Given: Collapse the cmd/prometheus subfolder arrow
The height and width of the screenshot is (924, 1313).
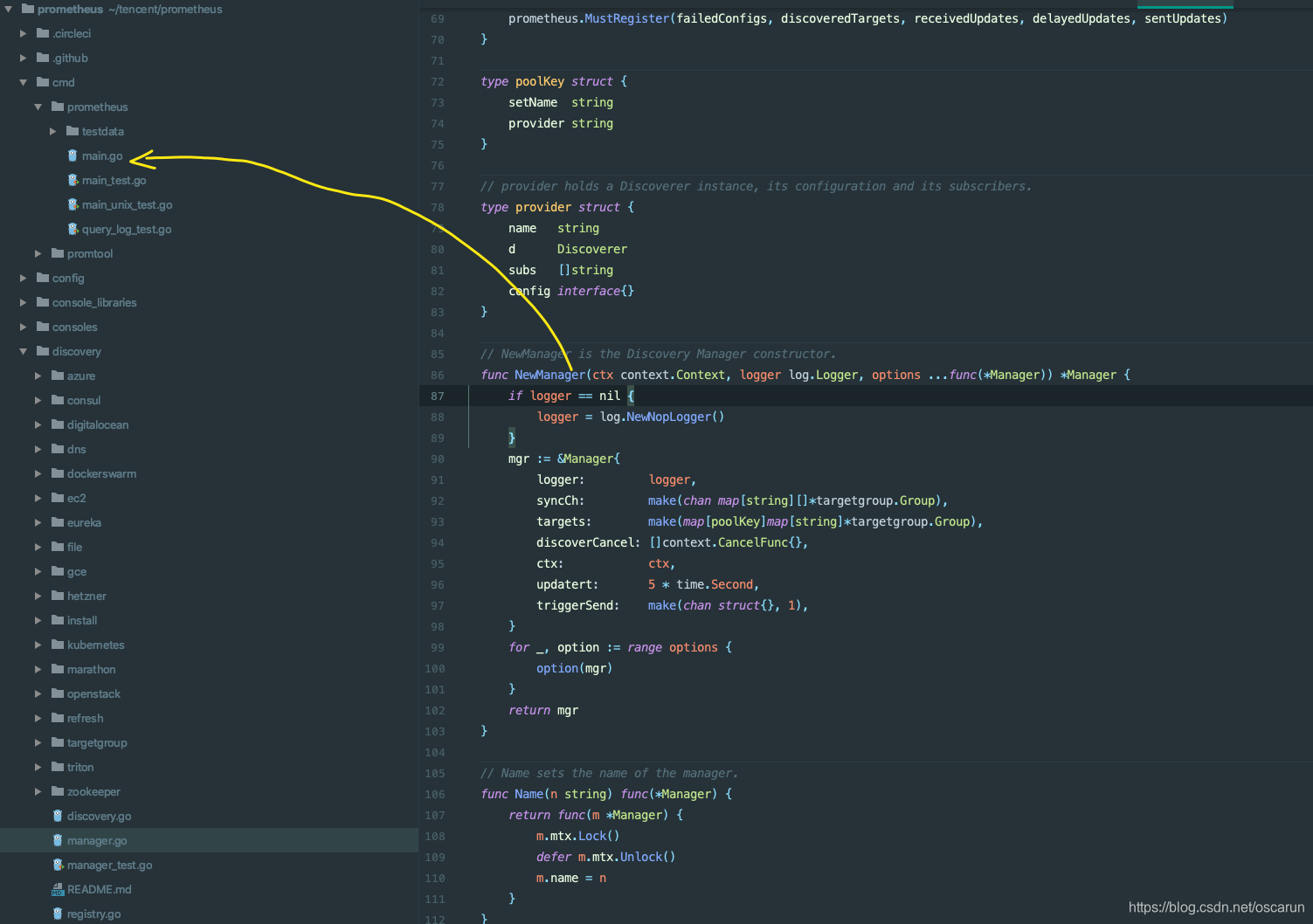Looking at the screenshot, I should 38,107.
